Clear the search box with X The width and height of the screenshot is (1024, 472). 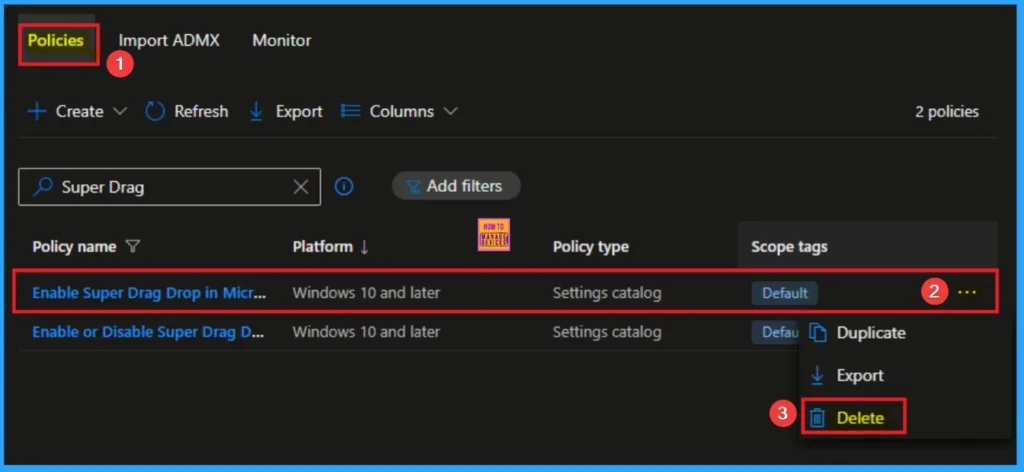tap(300, 187)
